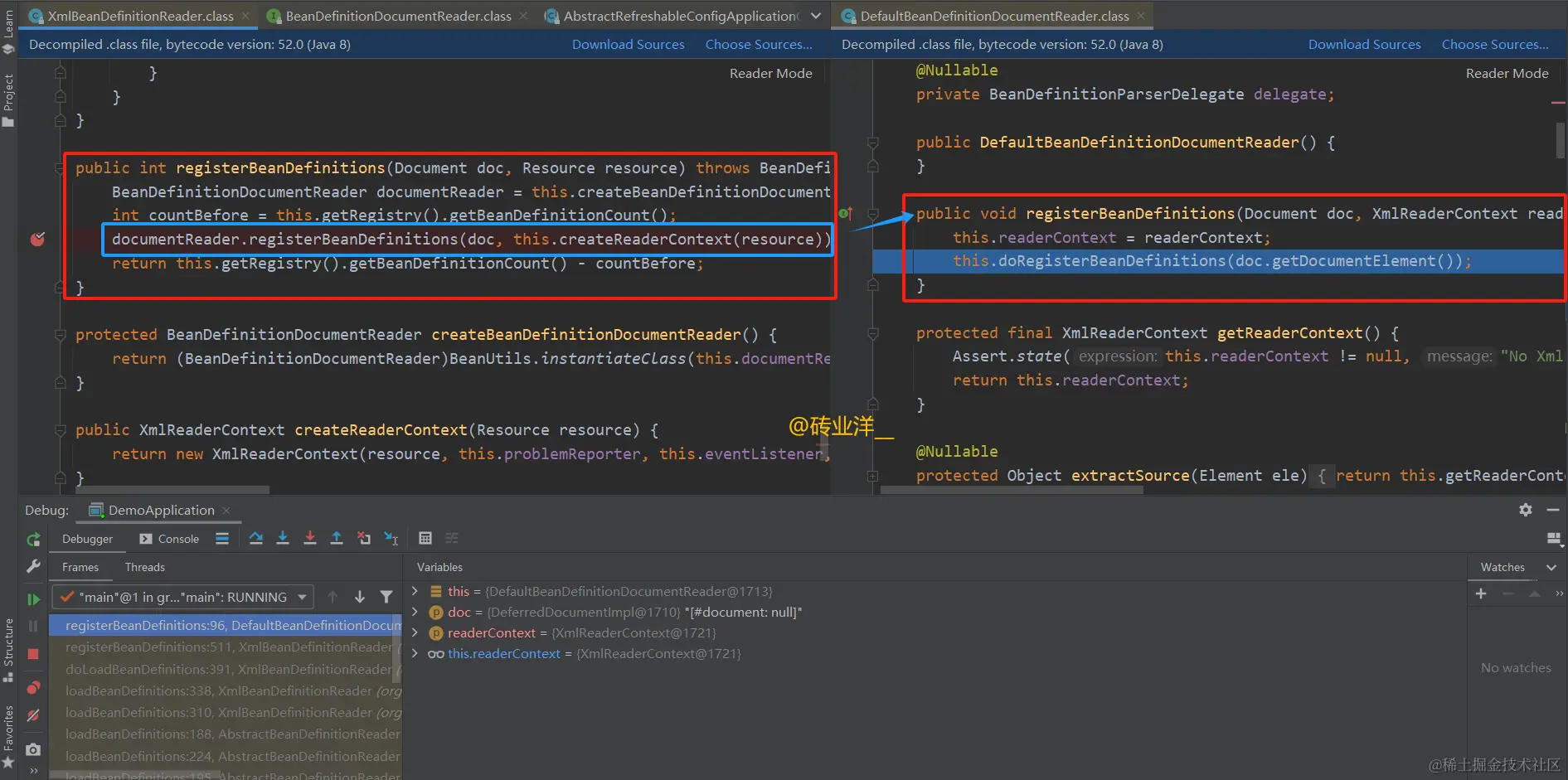Toggle Reader Mode in XmlBeanDefinitionReader editor
Screen dimensions: 1568x780
[770, 73]
